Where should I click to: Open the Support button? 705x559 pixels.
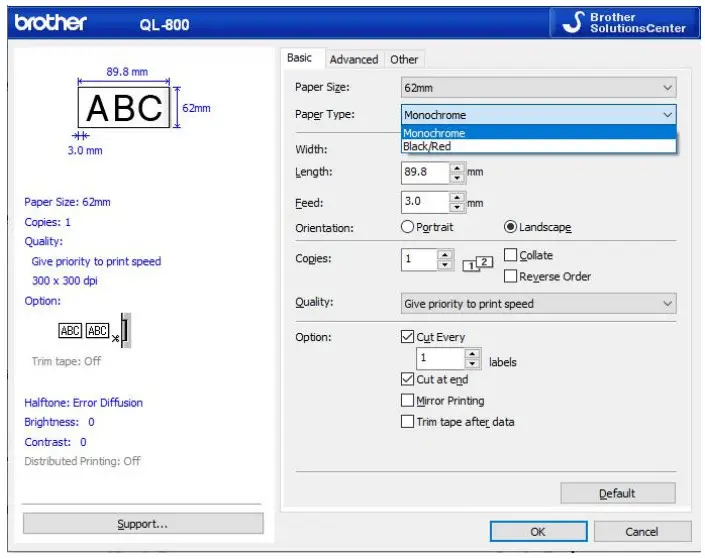click(143, 524)
